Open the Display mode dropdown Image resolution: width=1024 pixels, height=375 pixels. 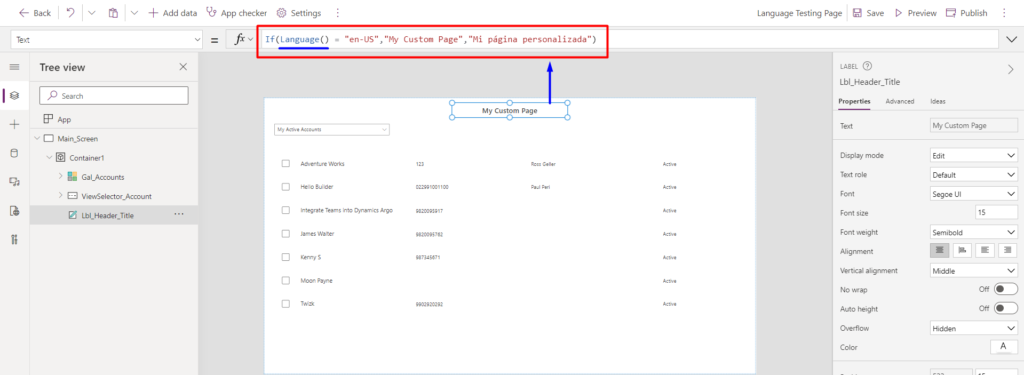coord(973,155)
